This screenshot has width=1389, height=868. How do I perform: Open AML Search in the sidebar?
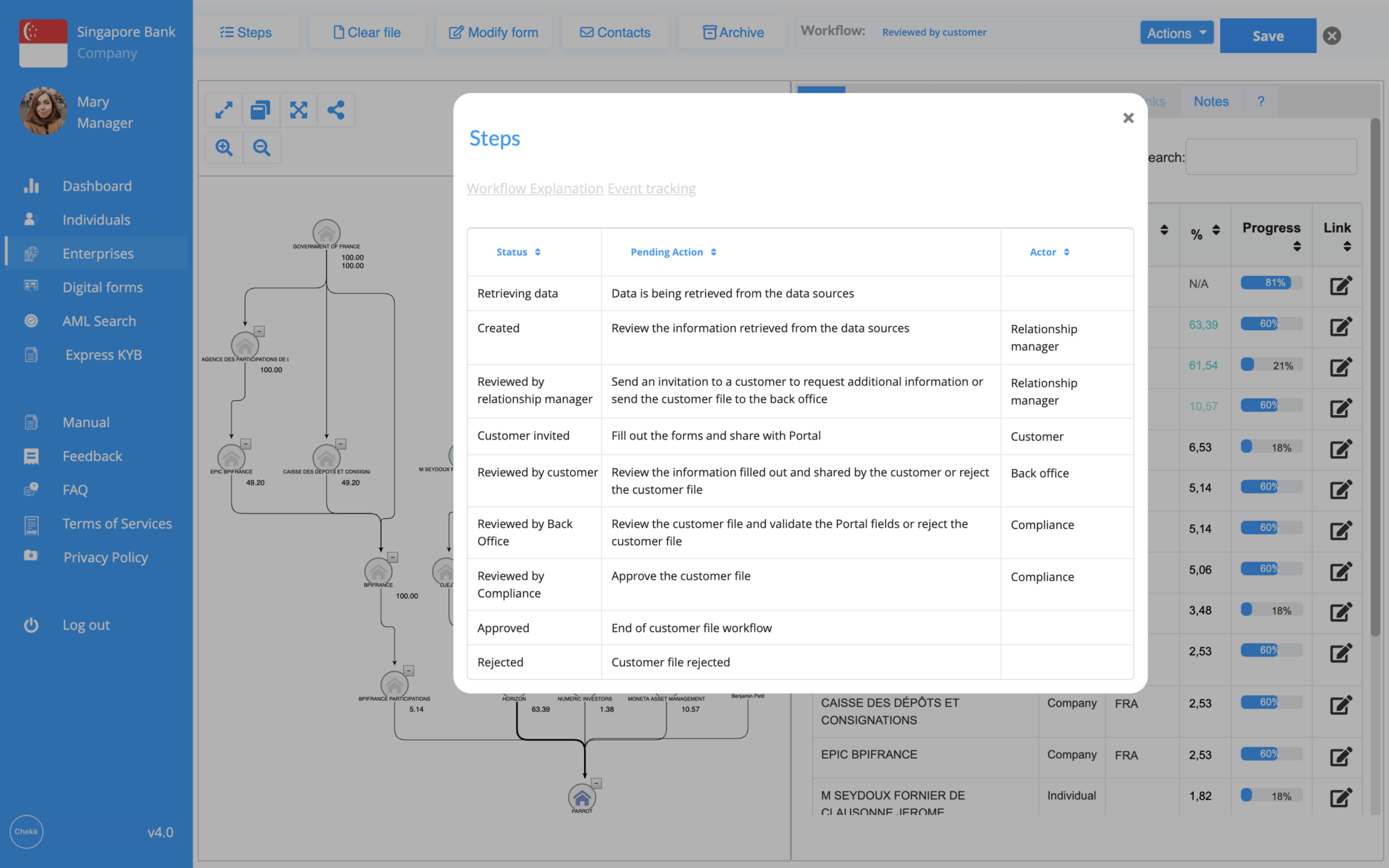[x=99, y=321]
